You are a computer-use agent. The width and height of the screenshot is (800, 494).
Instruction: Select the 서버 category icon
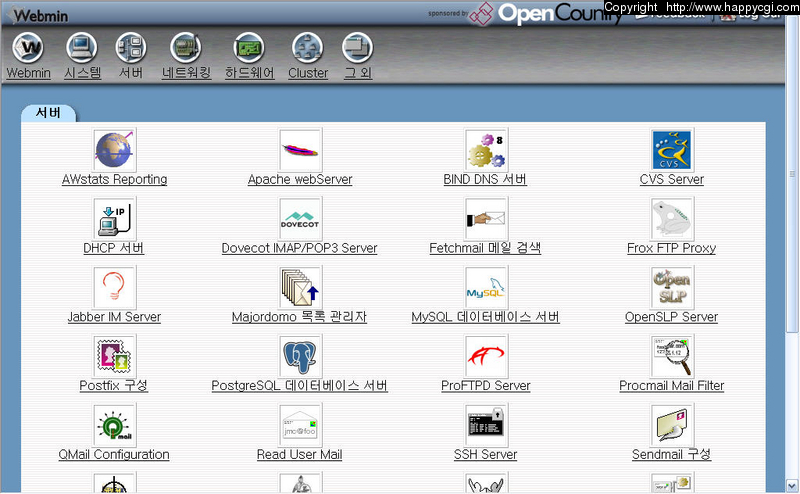click(131, 48)
